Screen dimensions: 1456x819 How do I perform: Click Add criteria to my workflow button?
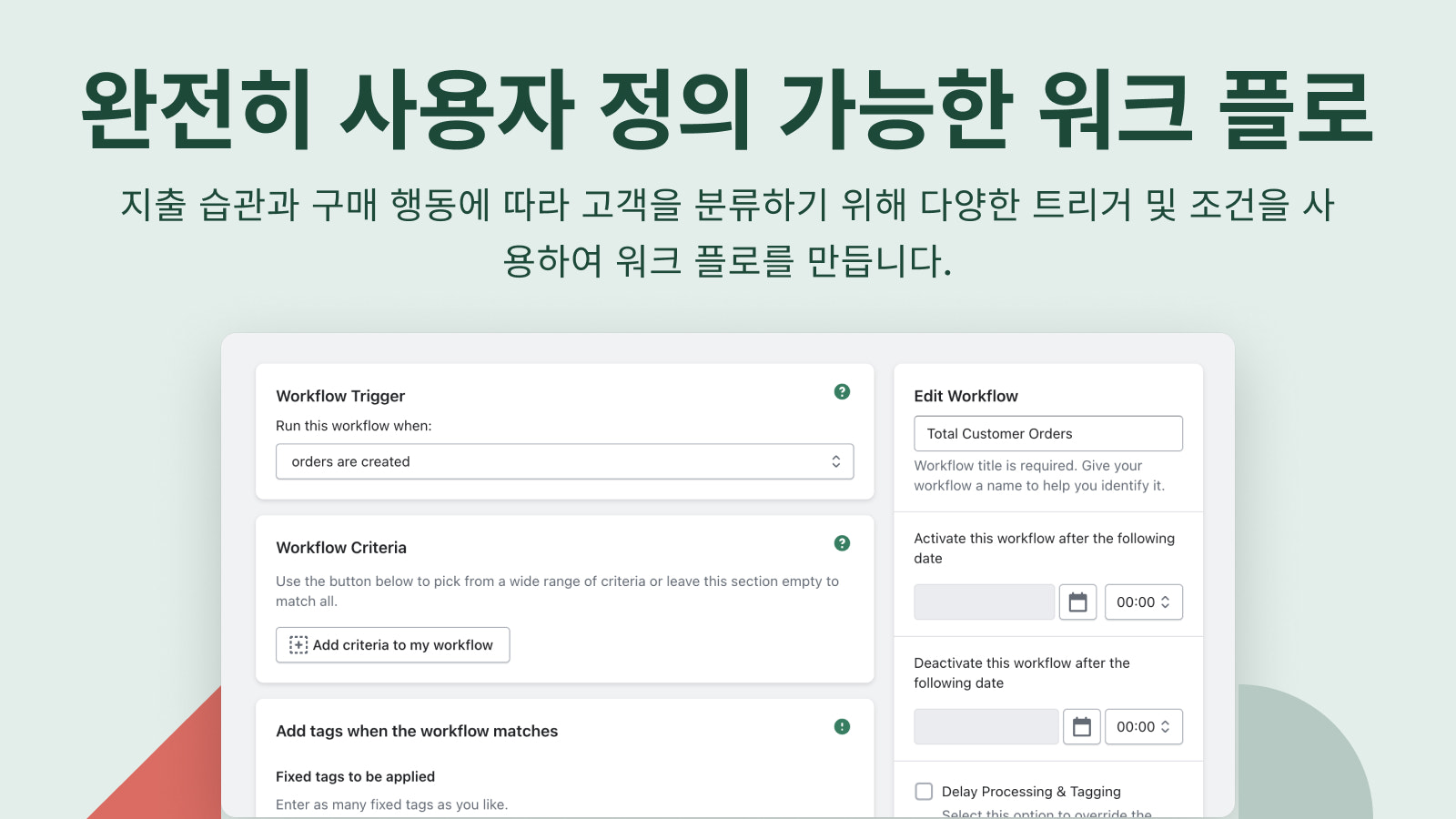392,645
